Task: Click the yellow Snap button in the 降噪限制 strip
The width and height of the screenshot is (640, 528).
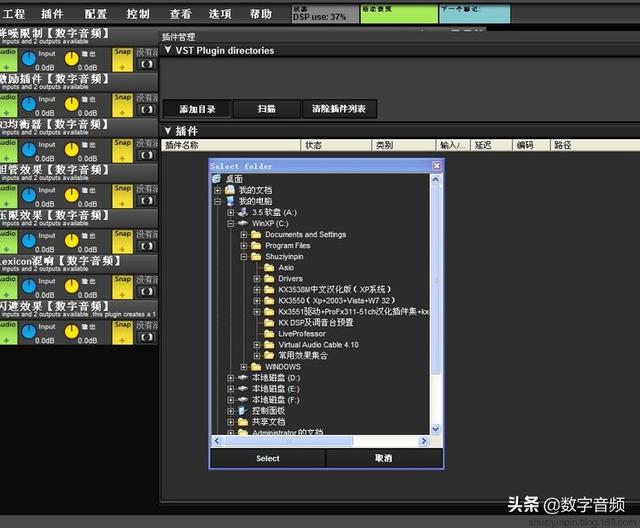Action: coord(122,60)
